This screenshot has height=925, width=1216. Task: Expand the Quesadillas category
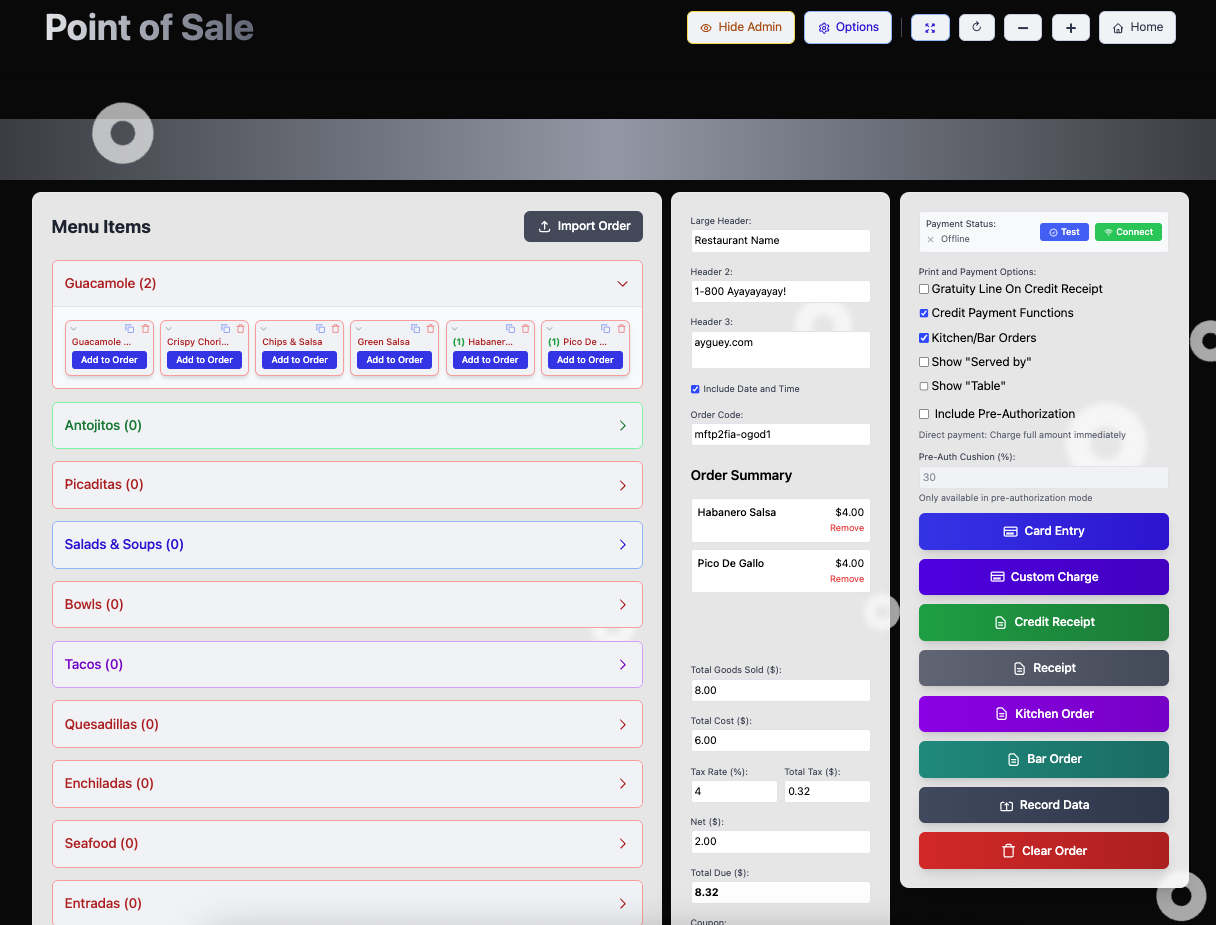347,724
